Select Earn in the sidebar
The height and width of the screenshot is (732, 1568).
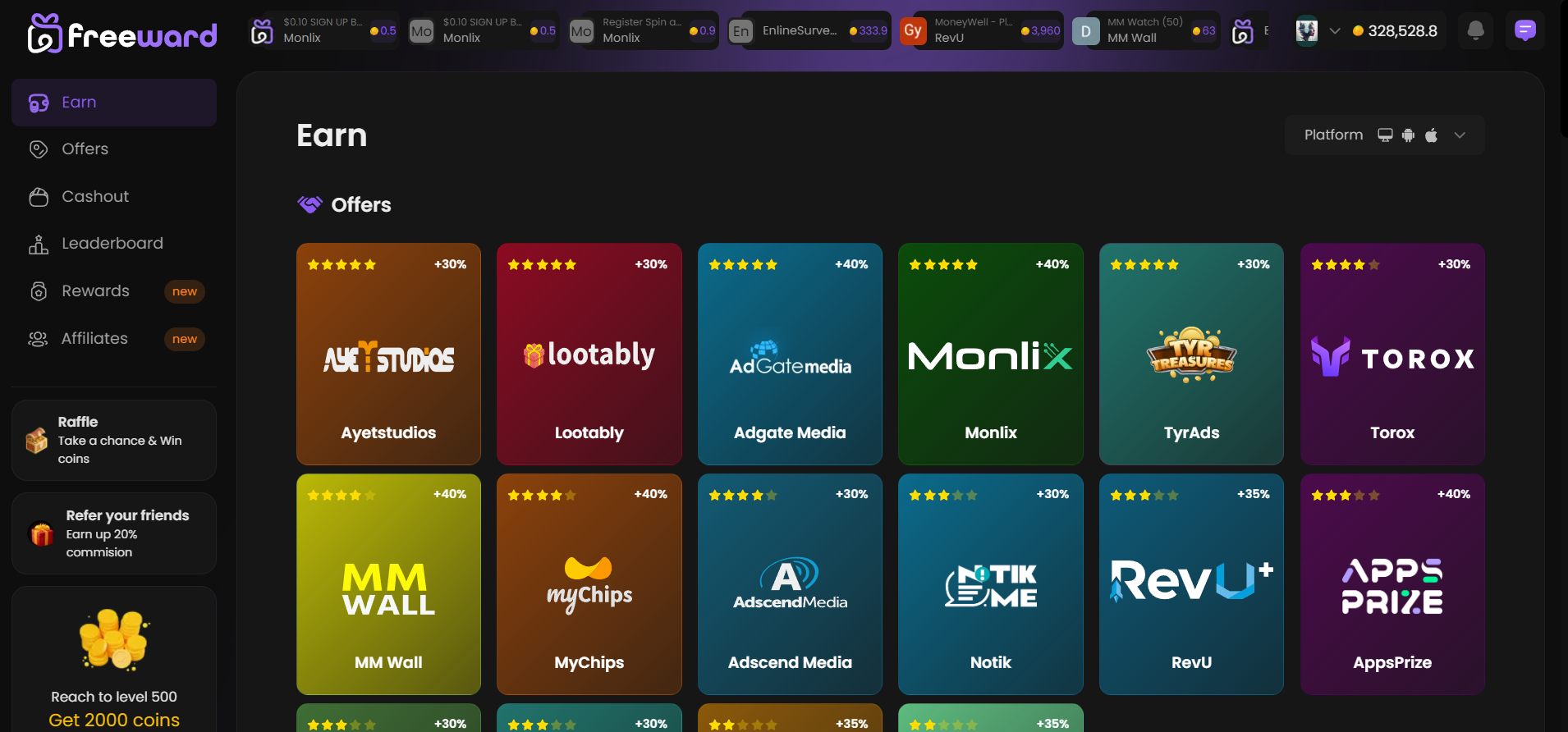(x=114, y=103)
